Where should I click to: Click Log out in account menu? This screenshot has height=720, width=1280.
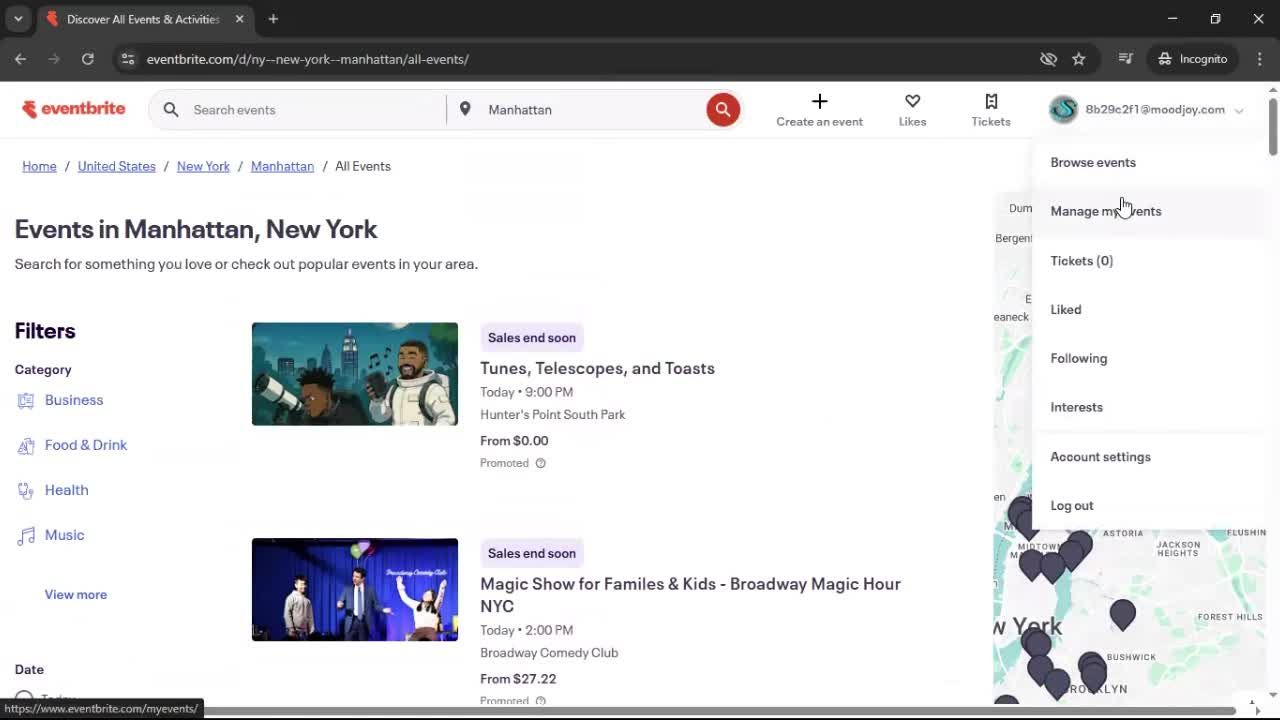click(1072, 505)
